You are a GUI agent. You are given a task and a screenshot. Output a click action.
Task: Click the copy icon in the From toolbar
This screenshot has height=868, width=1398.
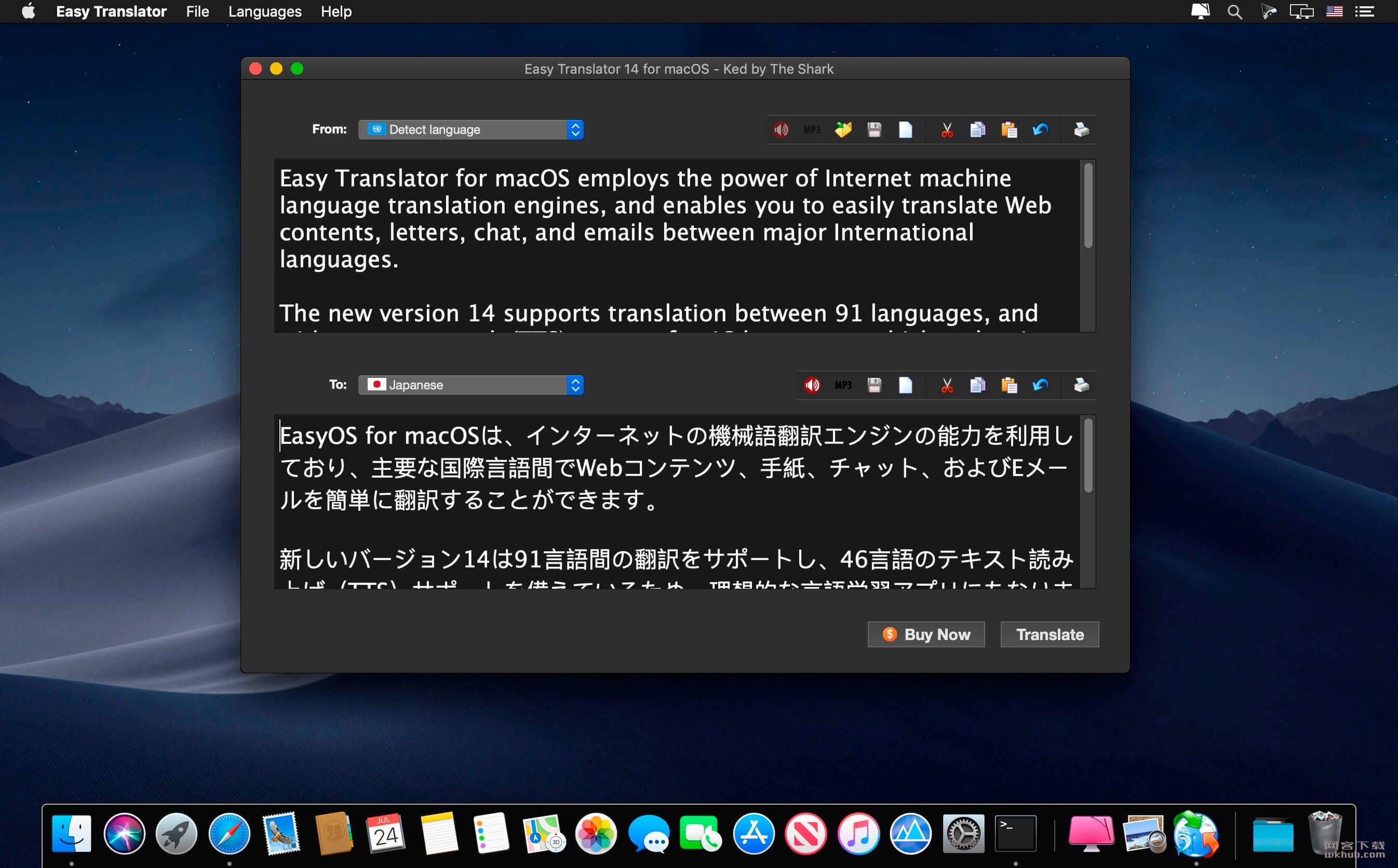978,130
